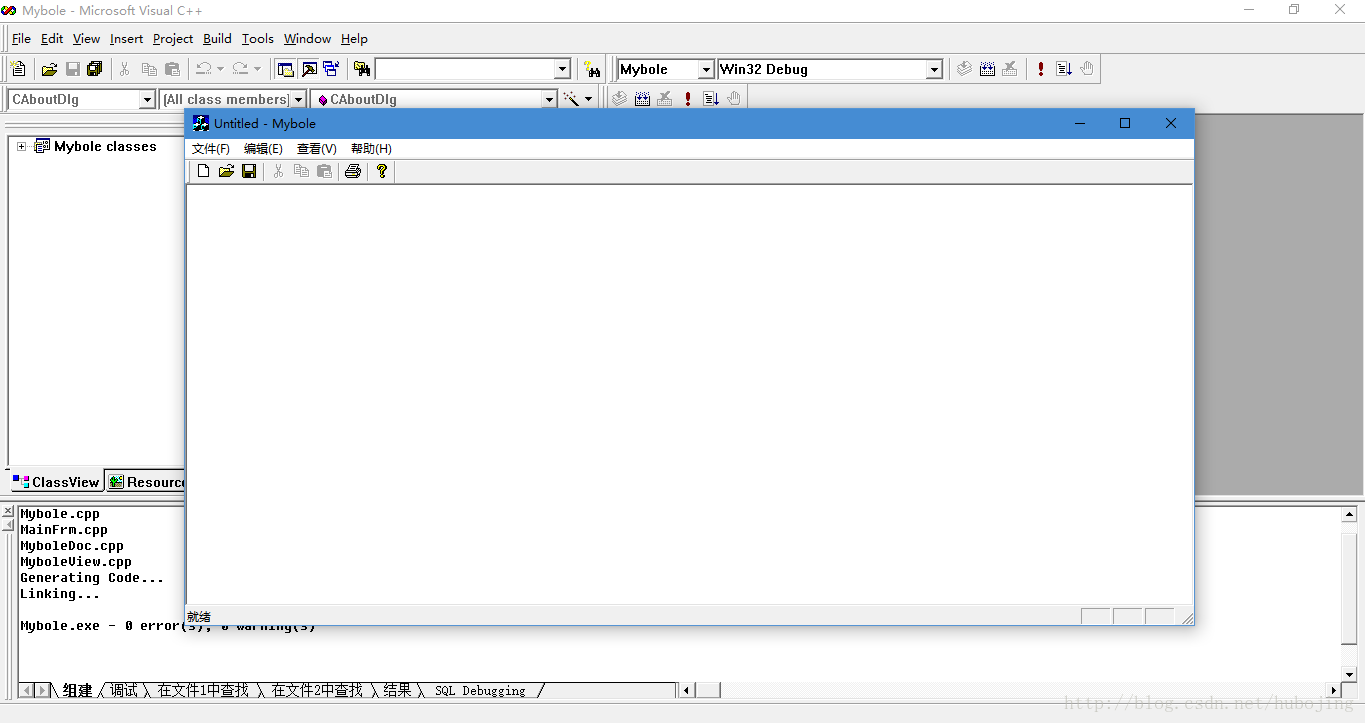Click the Undo arrow icon

203,69
